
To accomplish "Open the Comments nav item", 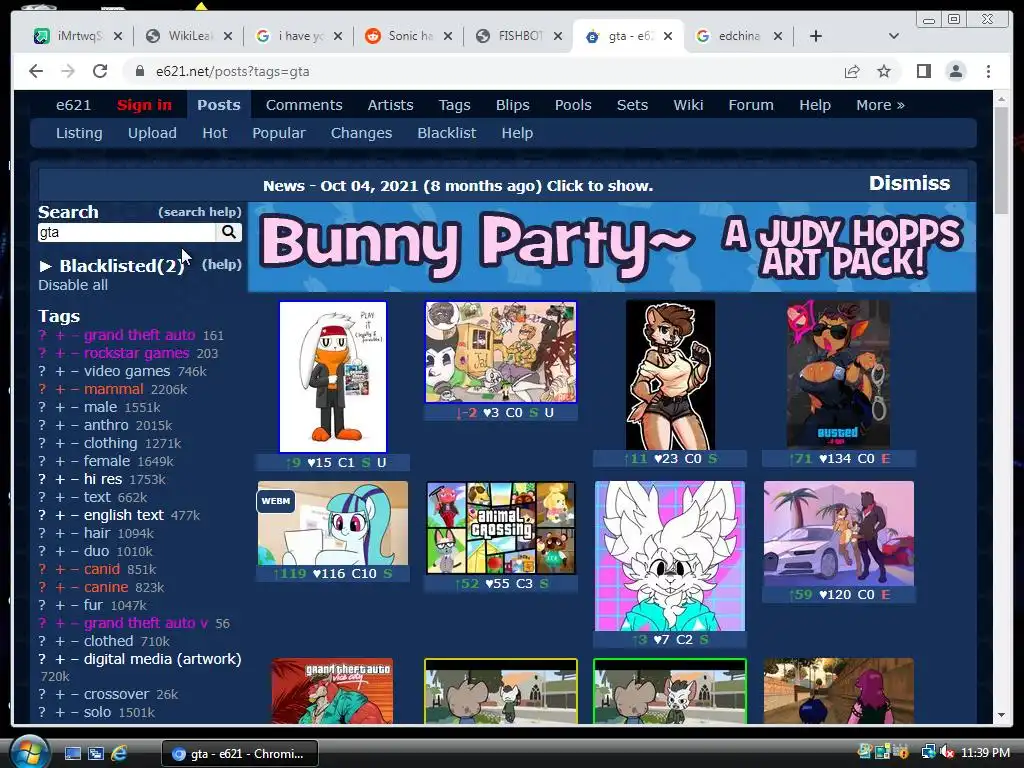I will tap(304, 105).
